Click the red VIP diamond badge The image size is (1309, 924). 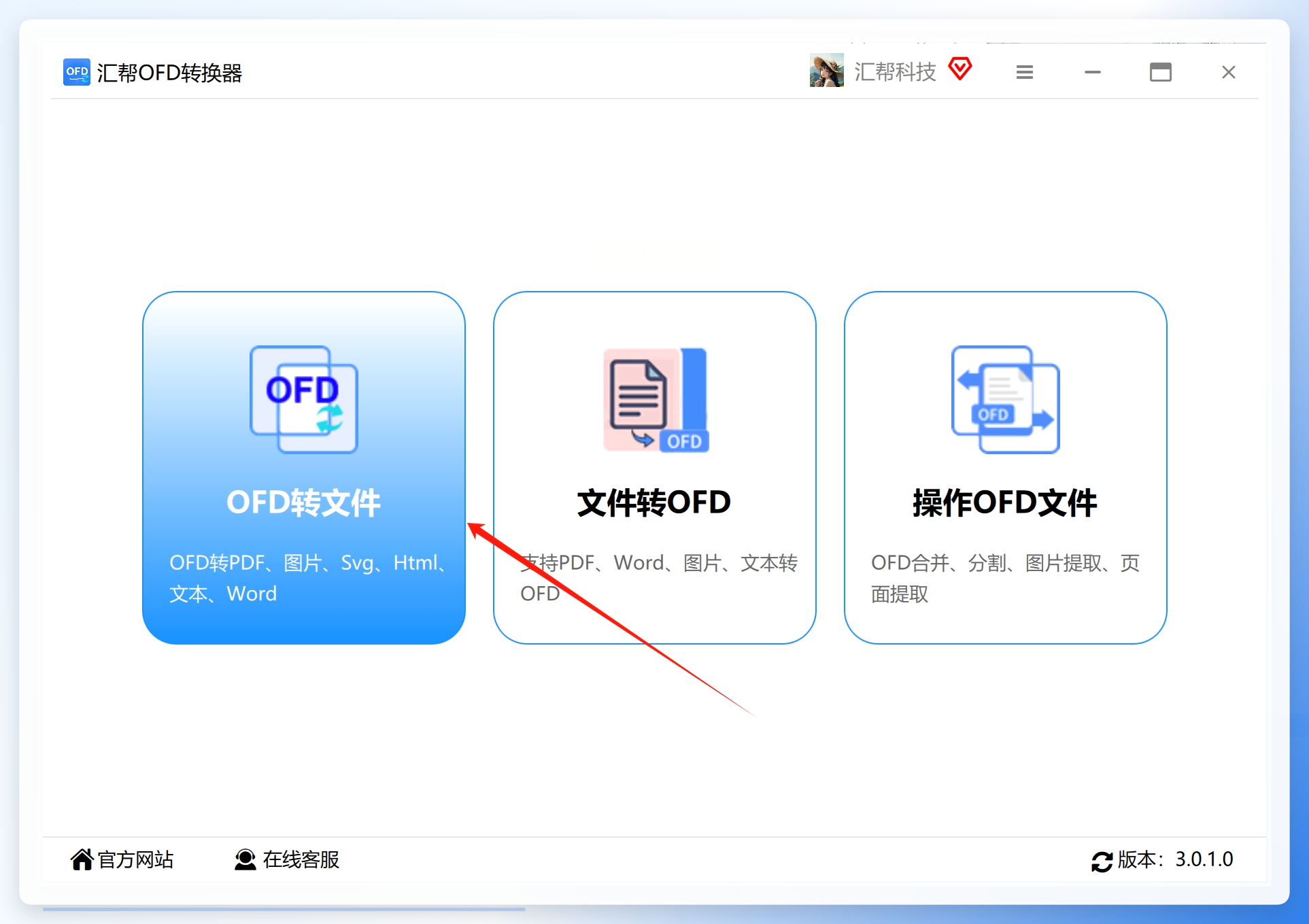click(x=960, y=69)
